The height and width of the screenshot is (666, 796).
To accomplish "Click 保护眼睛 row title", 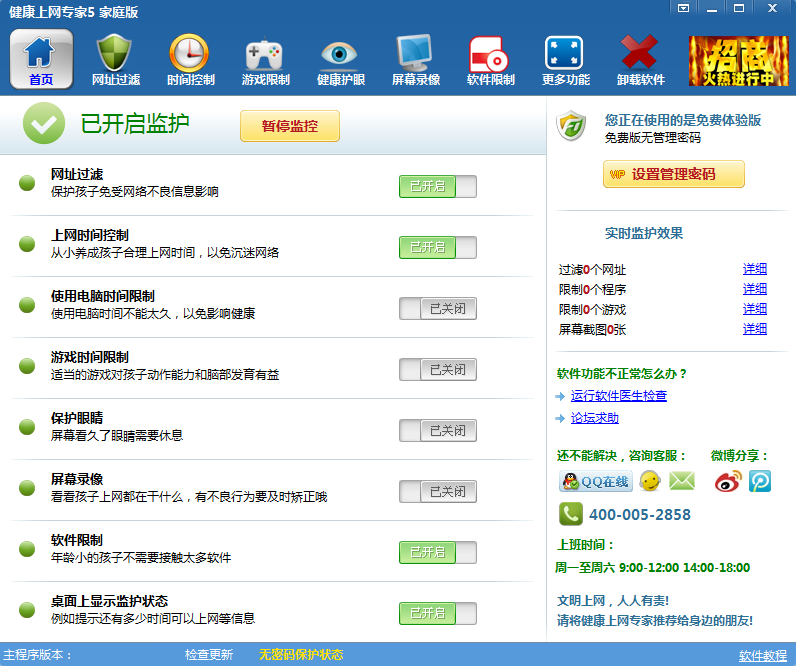I will pyautogui.click(x=77, y=418).
